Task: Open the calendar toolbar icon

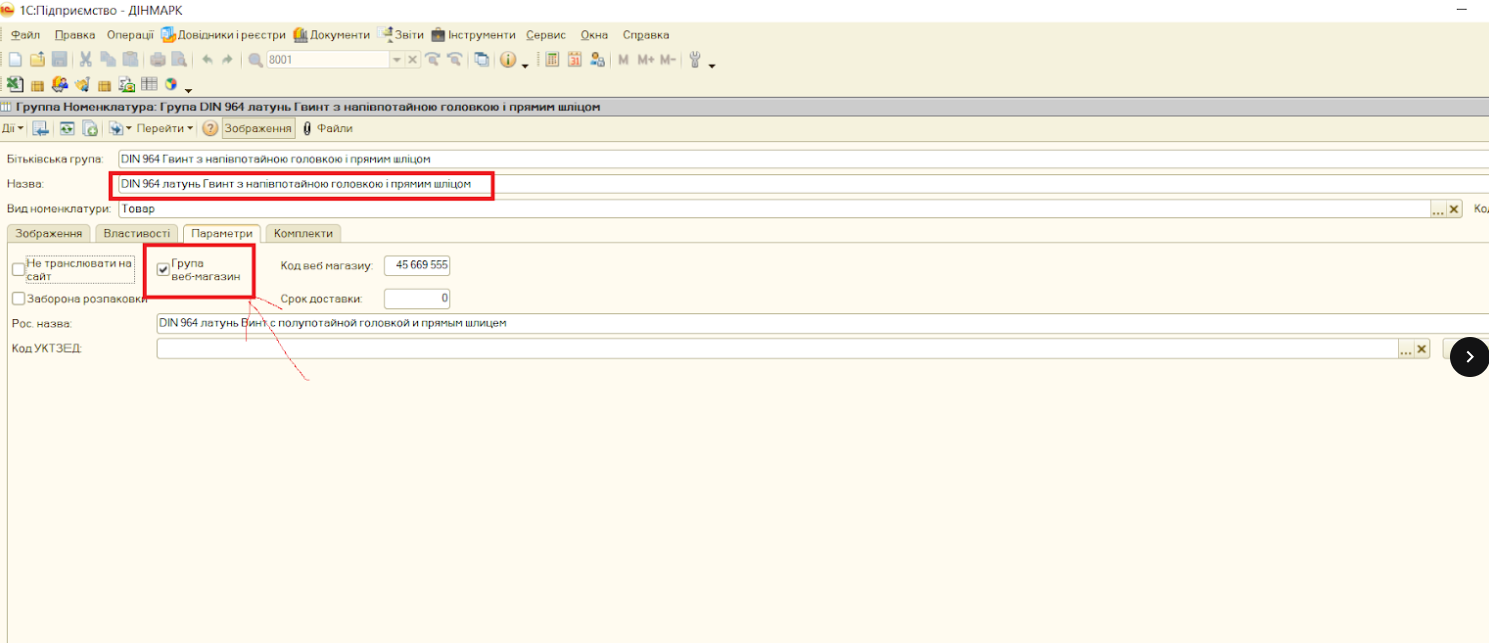Action: click(x=575, y=60)
